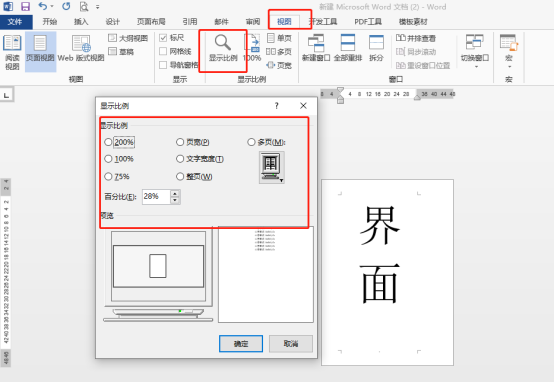Select the 页宽(P) radio button
This screenshot has width=554, height=383.
point(180,142)
